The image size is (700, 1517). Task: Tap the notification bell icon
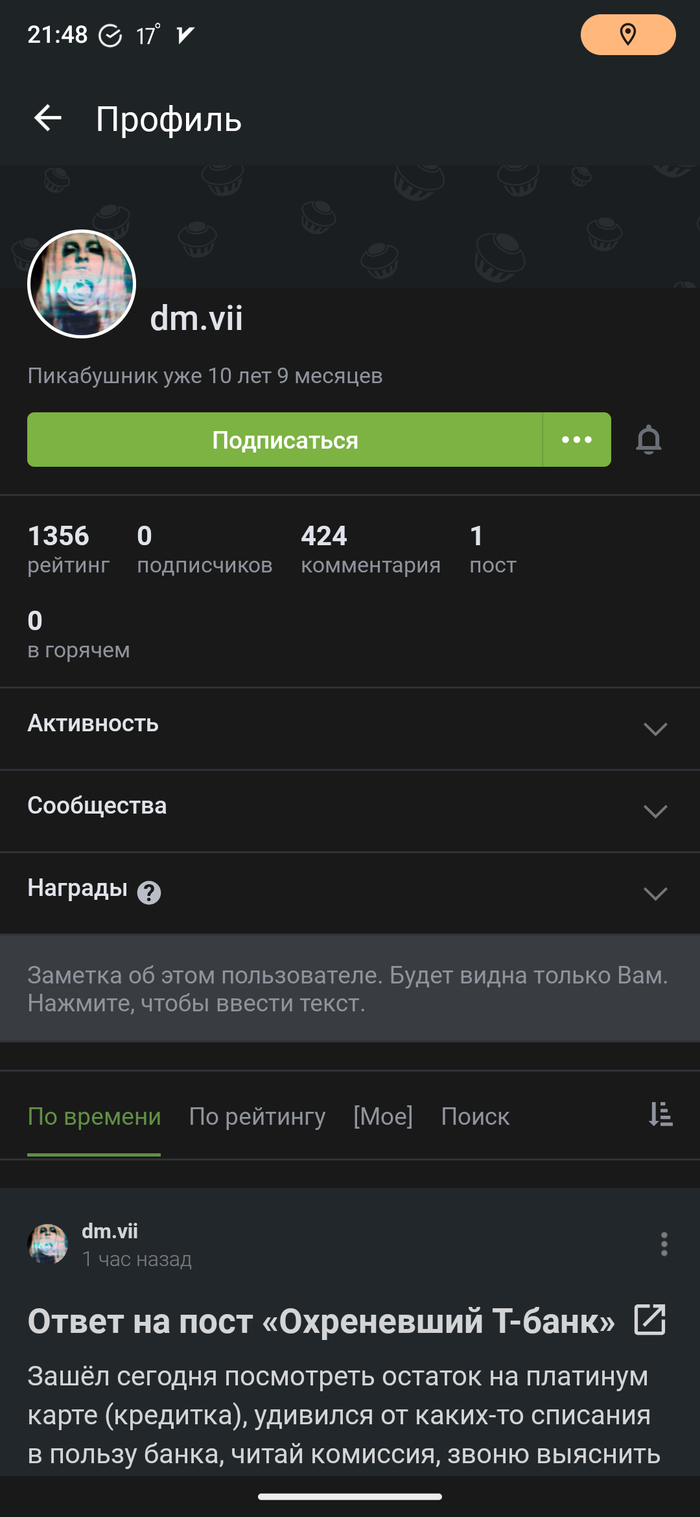649,439
